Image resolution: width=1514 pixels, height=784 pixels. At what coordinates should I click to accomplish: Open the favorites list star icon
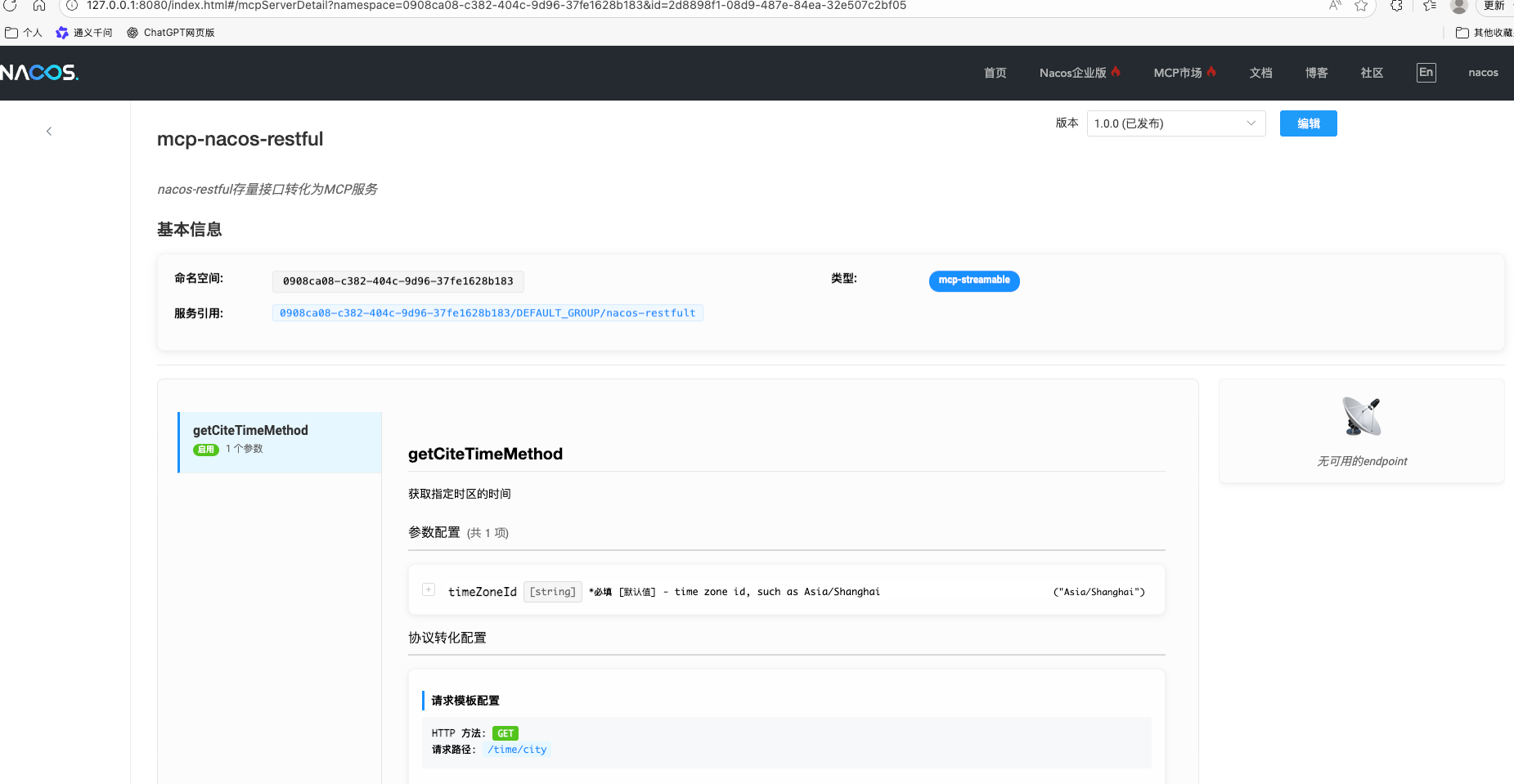pyautogui.click(x=1427, y=6)
